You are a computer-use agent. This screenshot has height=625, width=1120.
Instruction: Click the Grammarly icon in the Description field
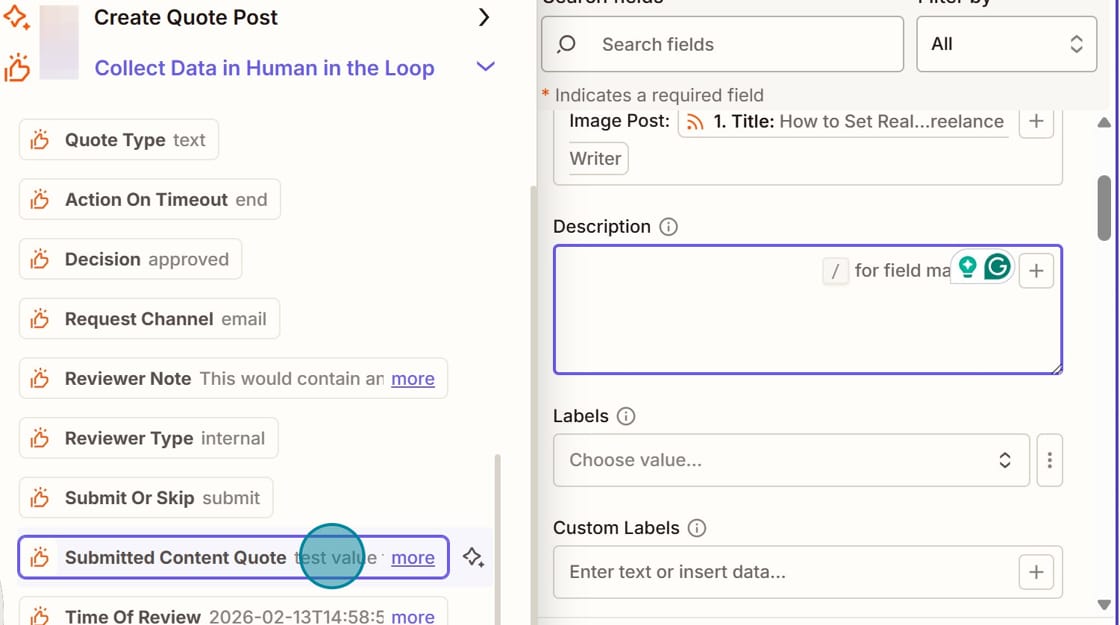pos(996,266)
